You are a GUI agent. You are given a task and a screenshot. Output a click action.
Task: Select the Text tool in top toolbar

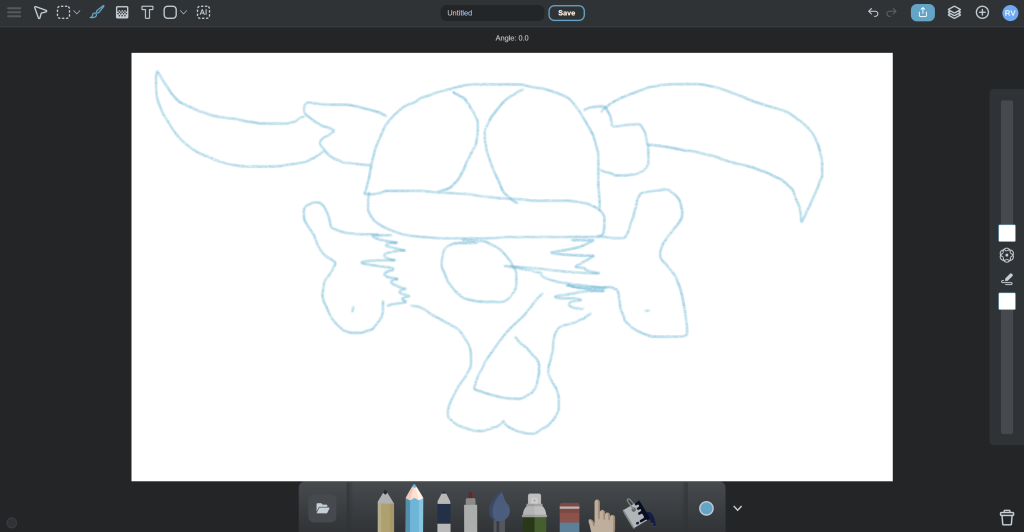pos(147,13)
